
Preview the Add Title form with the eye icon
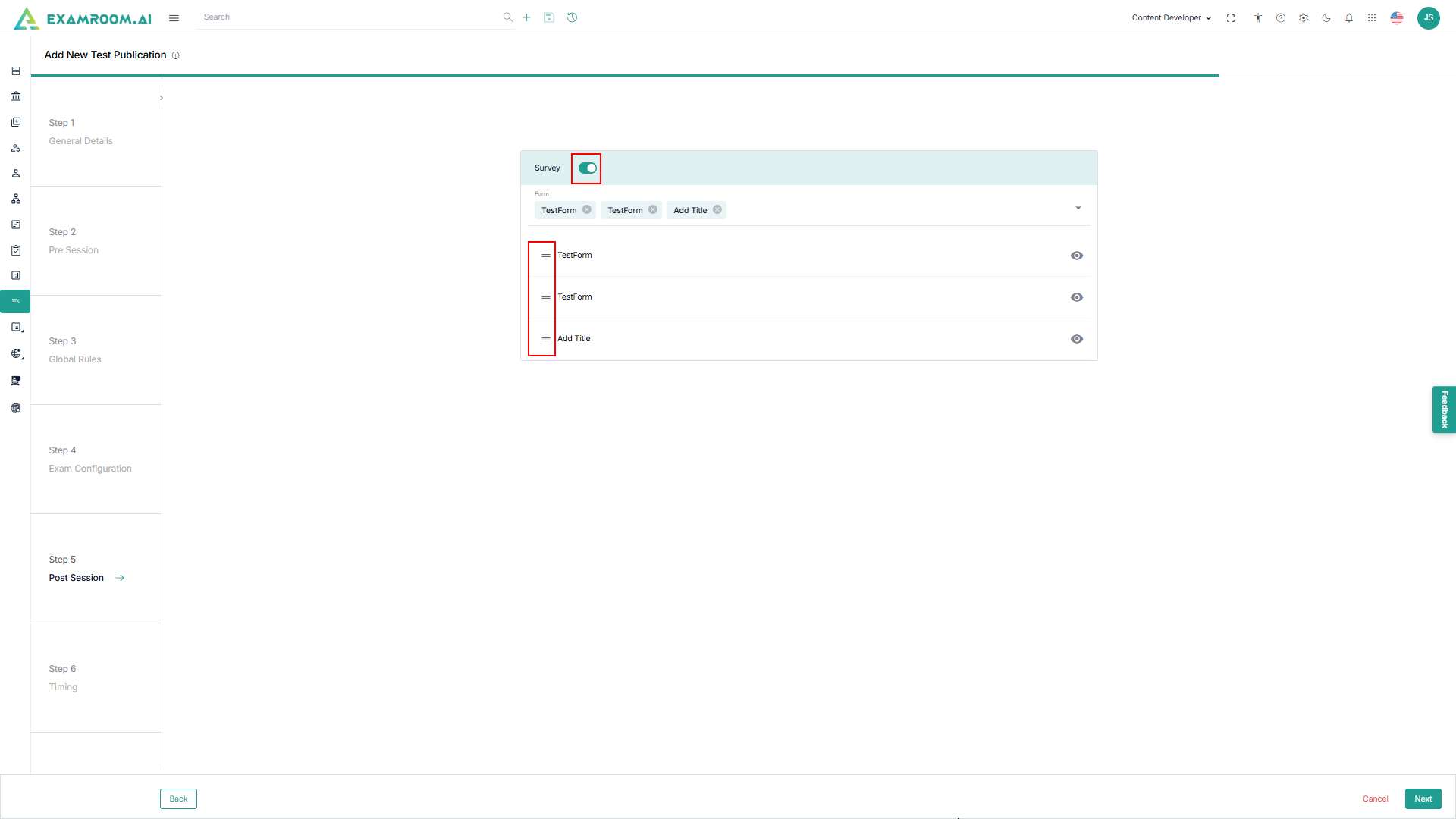click(1076, 339)
